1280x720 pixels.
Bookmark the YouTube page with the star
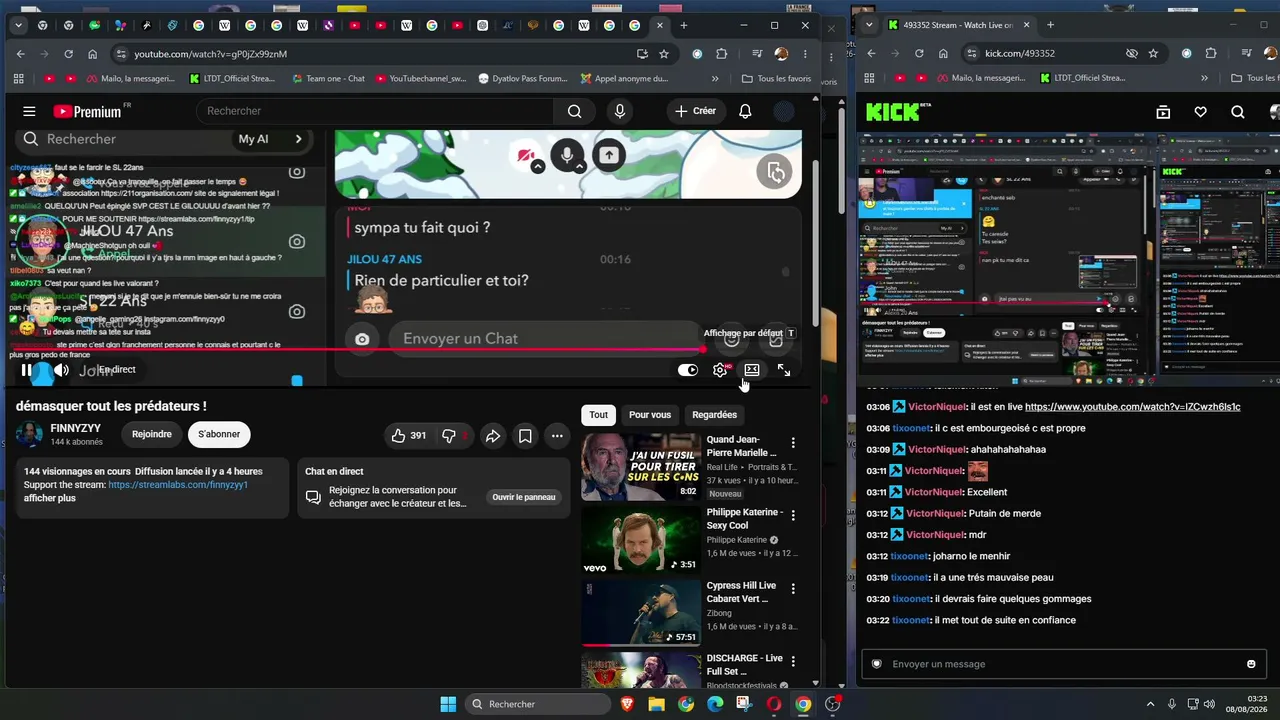(664, 54)
